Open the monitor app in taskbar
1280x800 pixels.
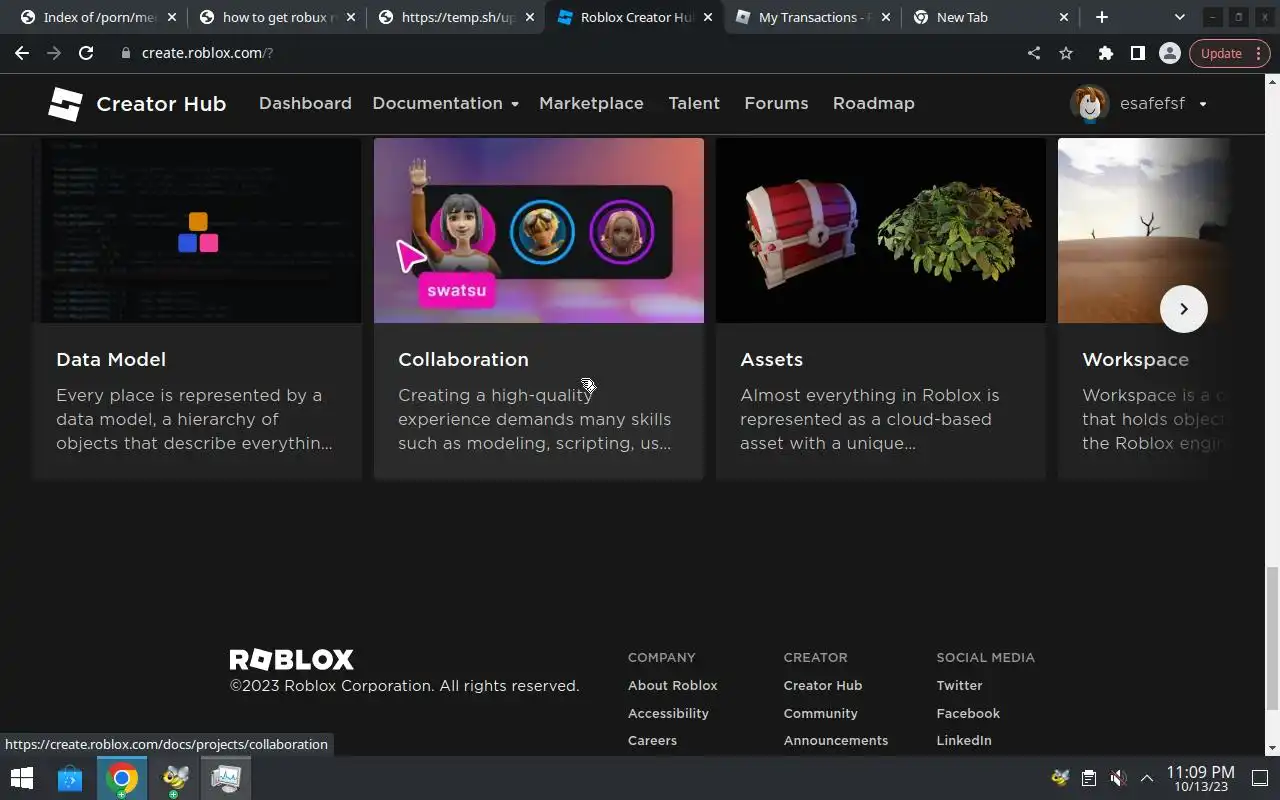pyautogui.click(x=226, y=777)
